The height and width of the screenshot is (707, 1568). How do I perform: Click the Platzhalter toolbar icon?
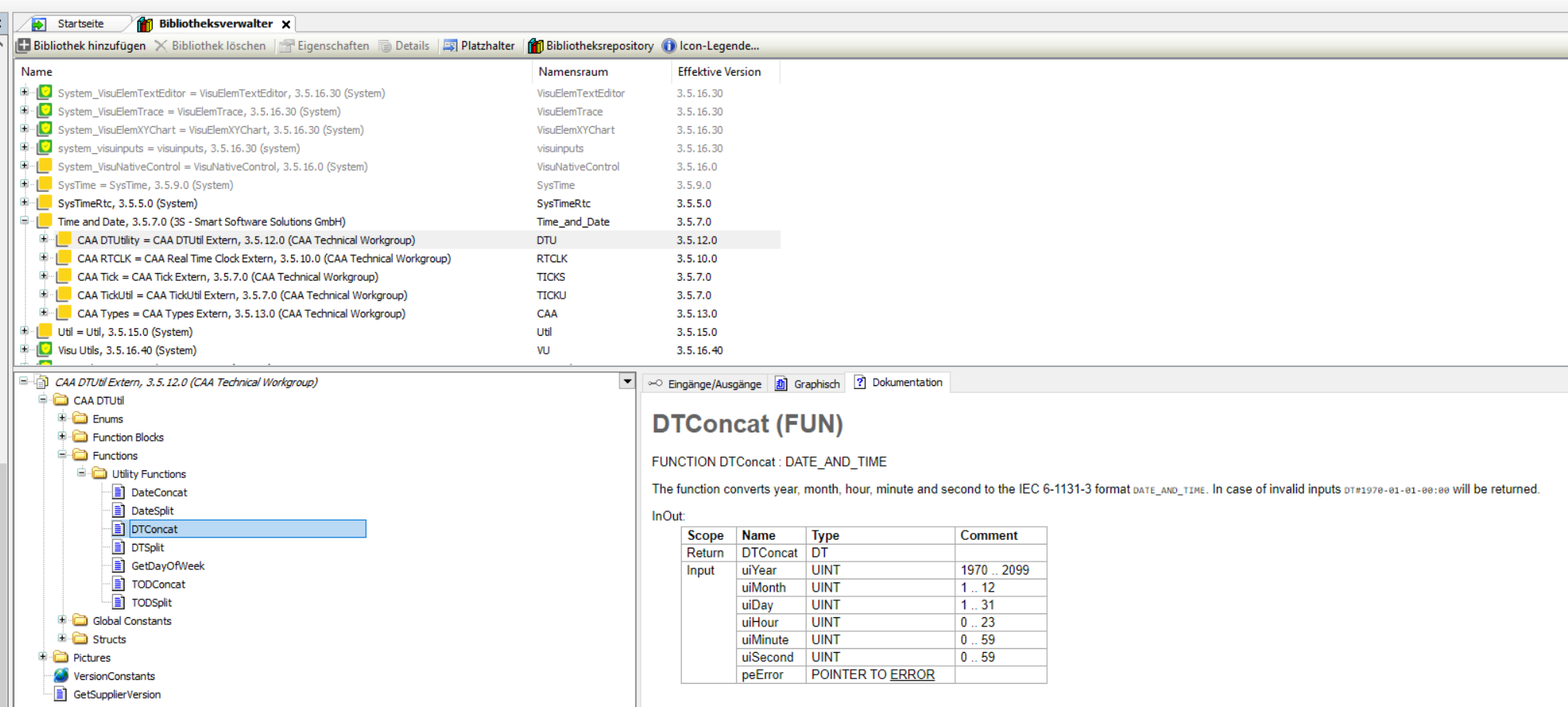[450, 46]
